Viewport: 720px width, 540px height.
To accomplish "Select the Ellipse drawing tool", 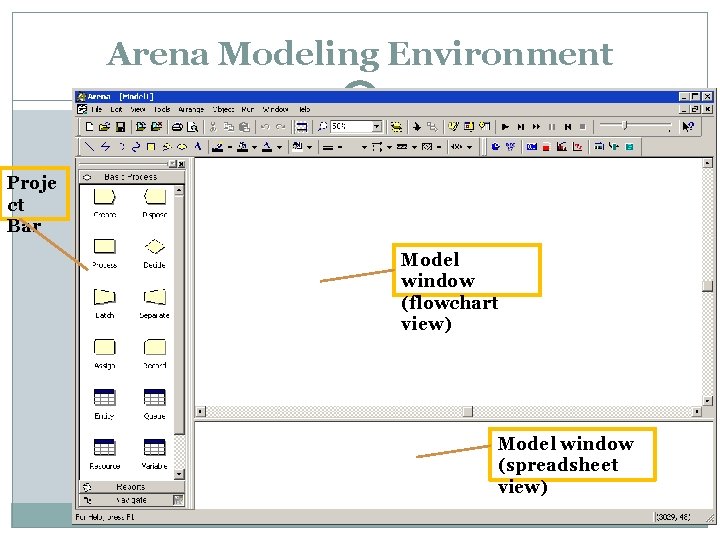I will tap(182, 147).
